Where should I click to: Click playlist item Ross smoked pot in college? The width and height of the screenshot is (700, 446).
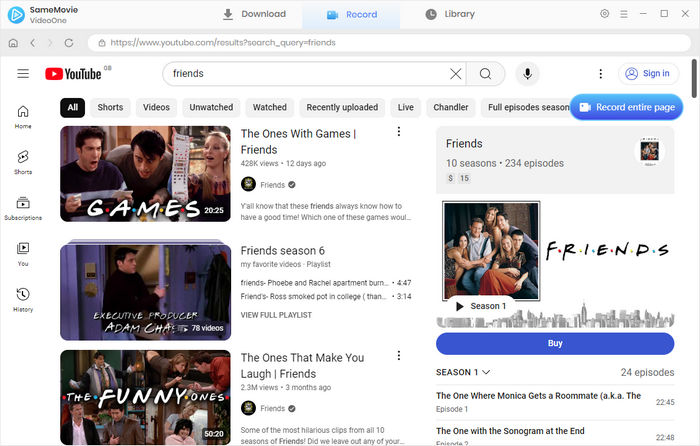pos(326,296)
